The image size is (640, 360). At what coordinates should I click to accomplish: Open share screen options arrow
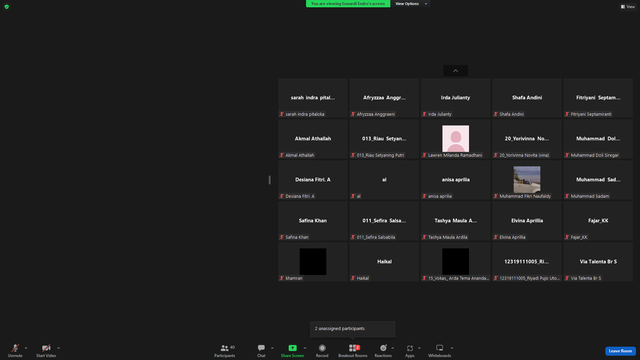[305, 348]
